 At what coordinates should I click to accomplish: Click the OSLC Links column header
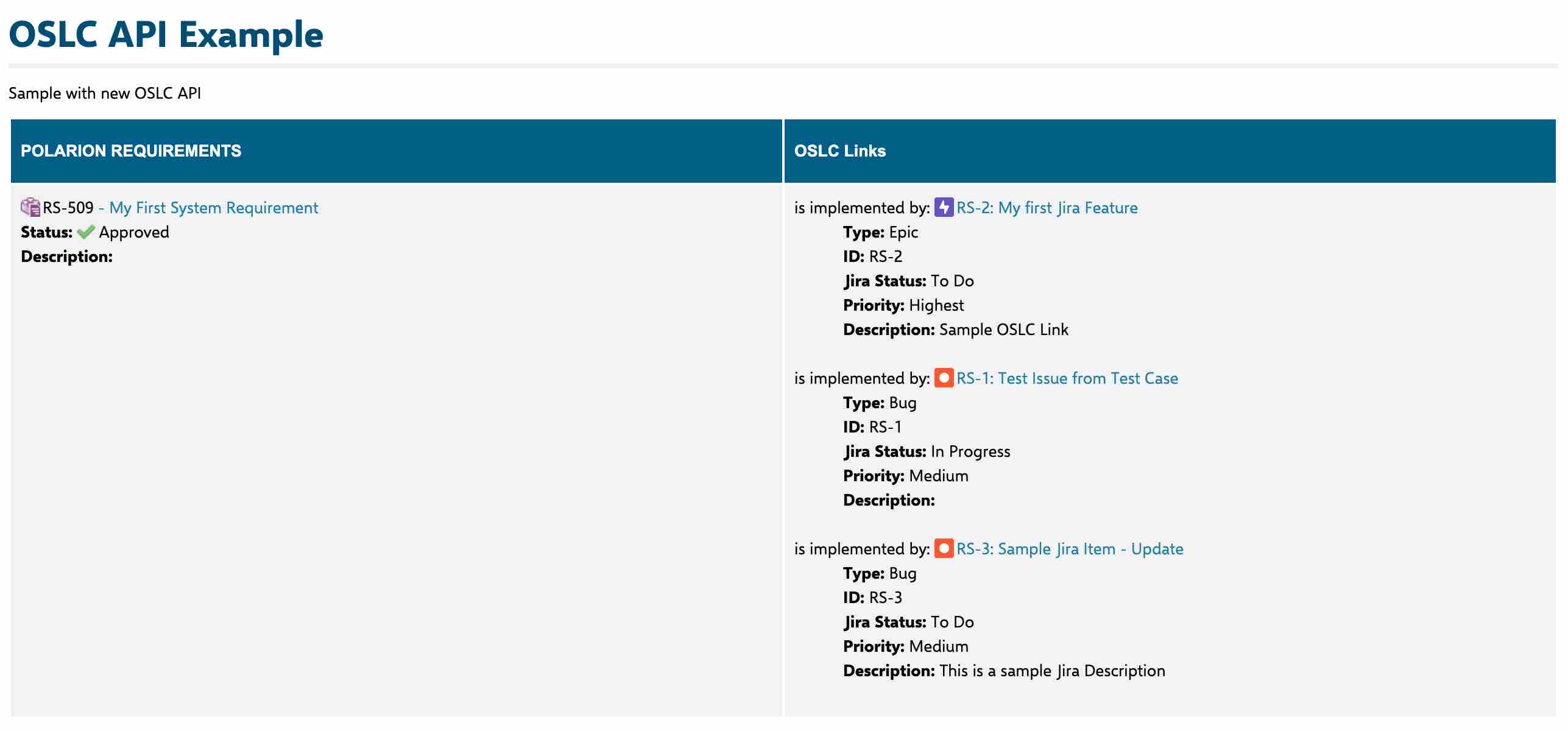tap(839, 151)
